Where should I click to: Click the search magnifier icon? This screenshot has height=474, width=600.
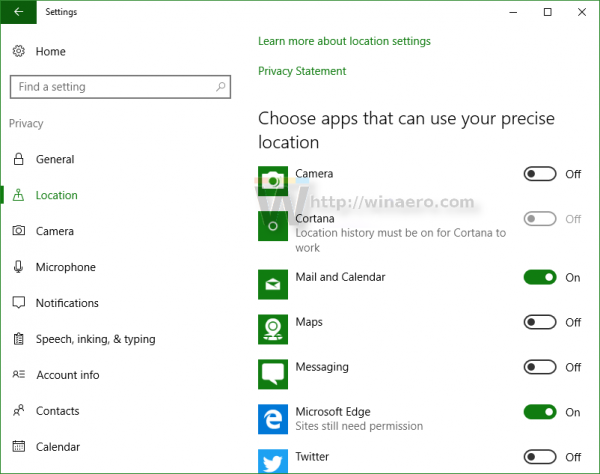pyautogui.click(x=220, y=87)
